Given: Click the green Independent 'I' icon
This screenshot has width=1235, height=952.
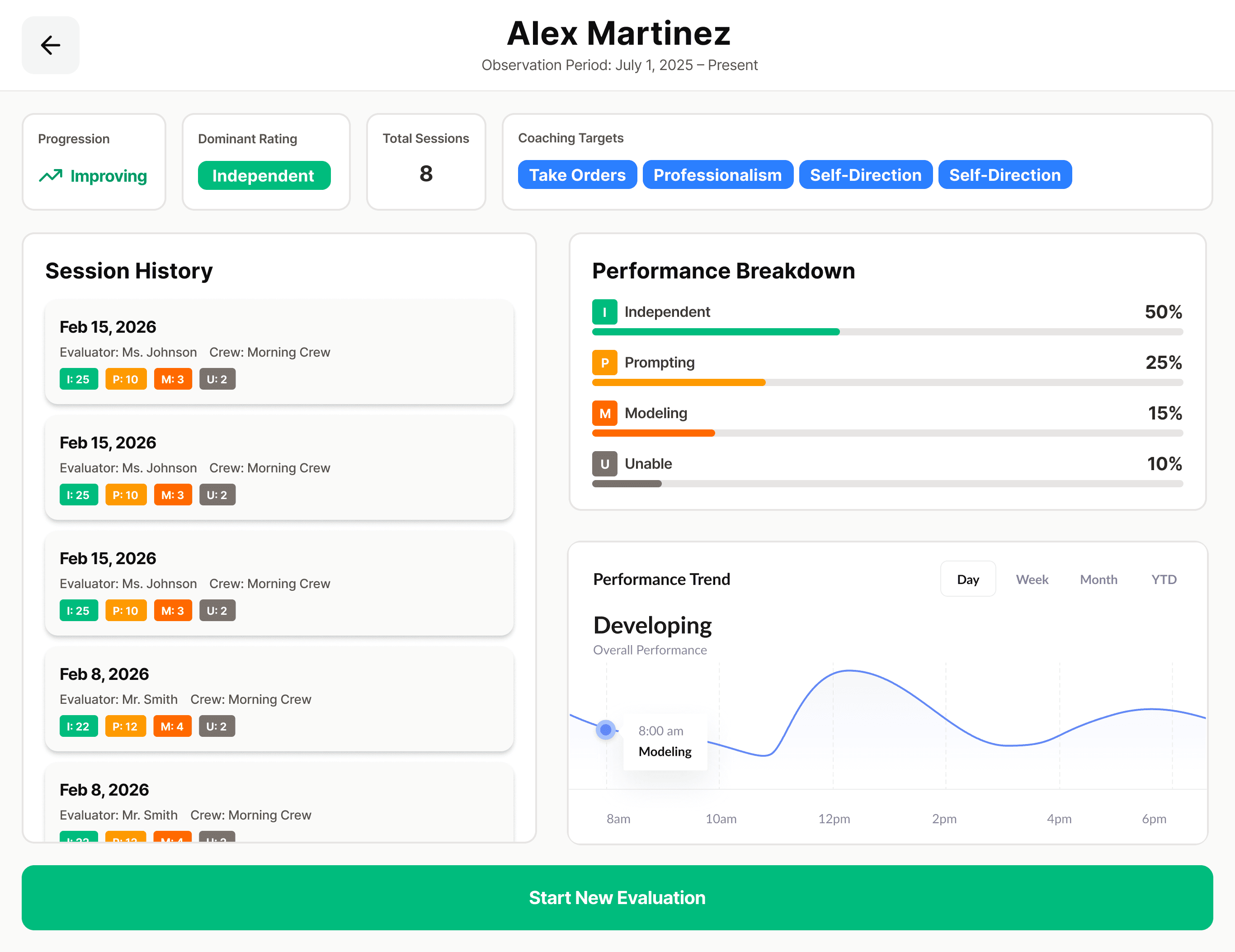Looking at the screenshot, I should pyautogui.click(x=604, y=312).
